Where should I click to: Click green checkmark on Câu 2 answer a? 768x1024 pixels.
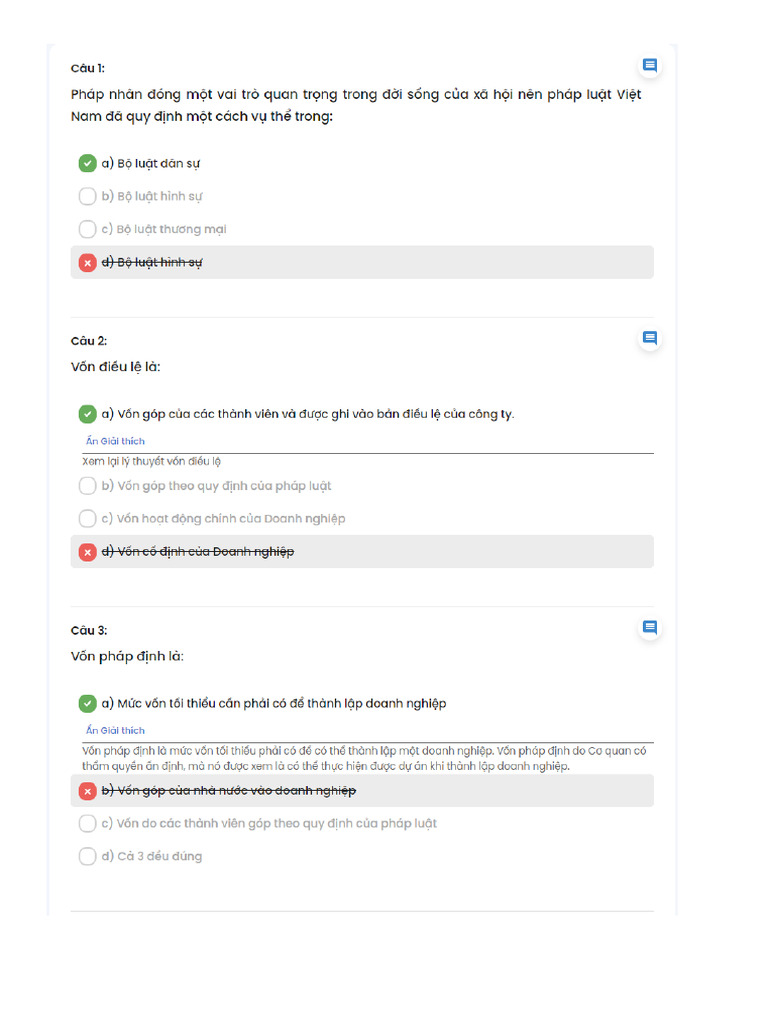pyautogui.click(x=87, y=414)
